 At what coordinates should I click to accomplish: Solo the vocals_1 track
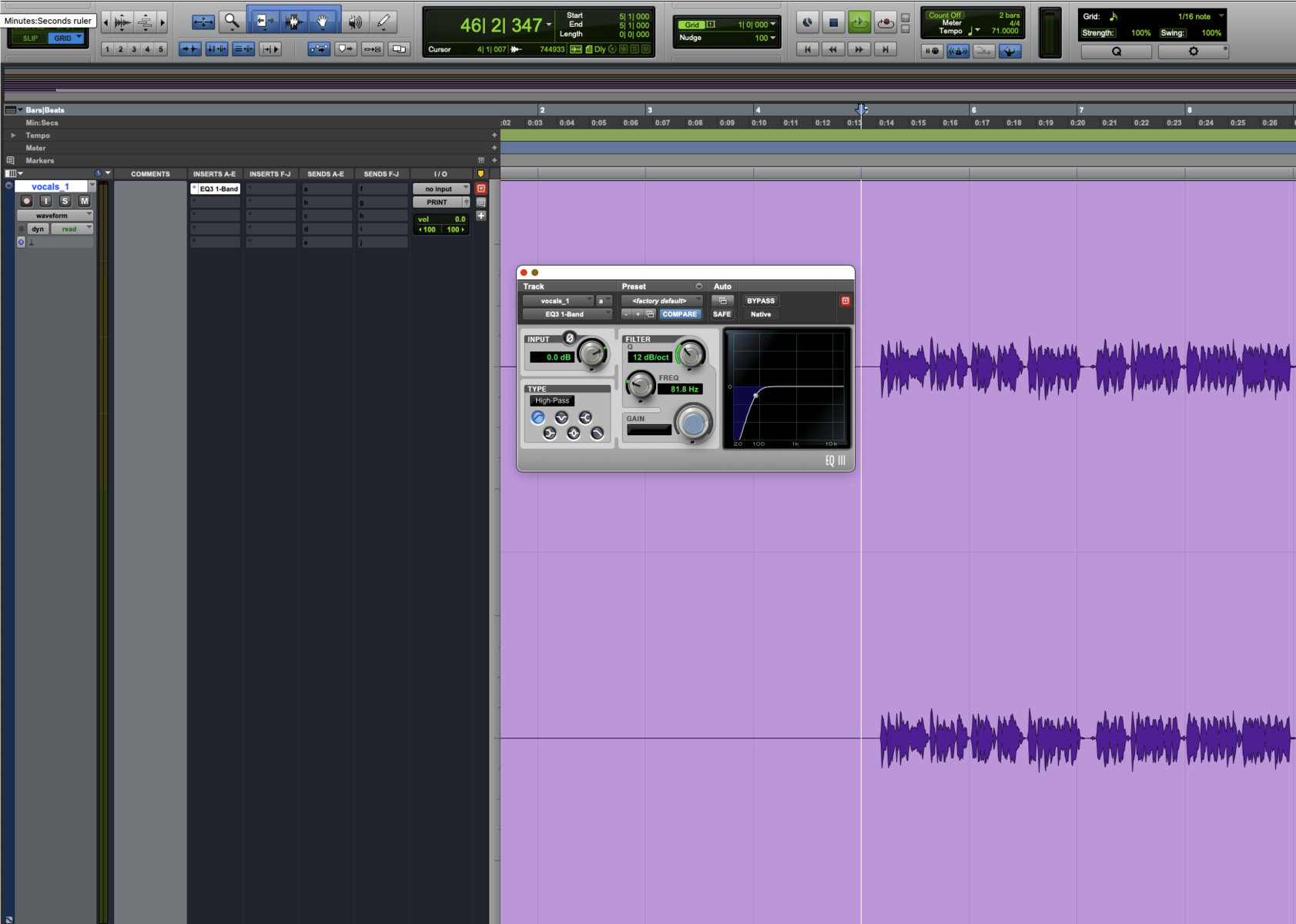[x=65, y=201]
